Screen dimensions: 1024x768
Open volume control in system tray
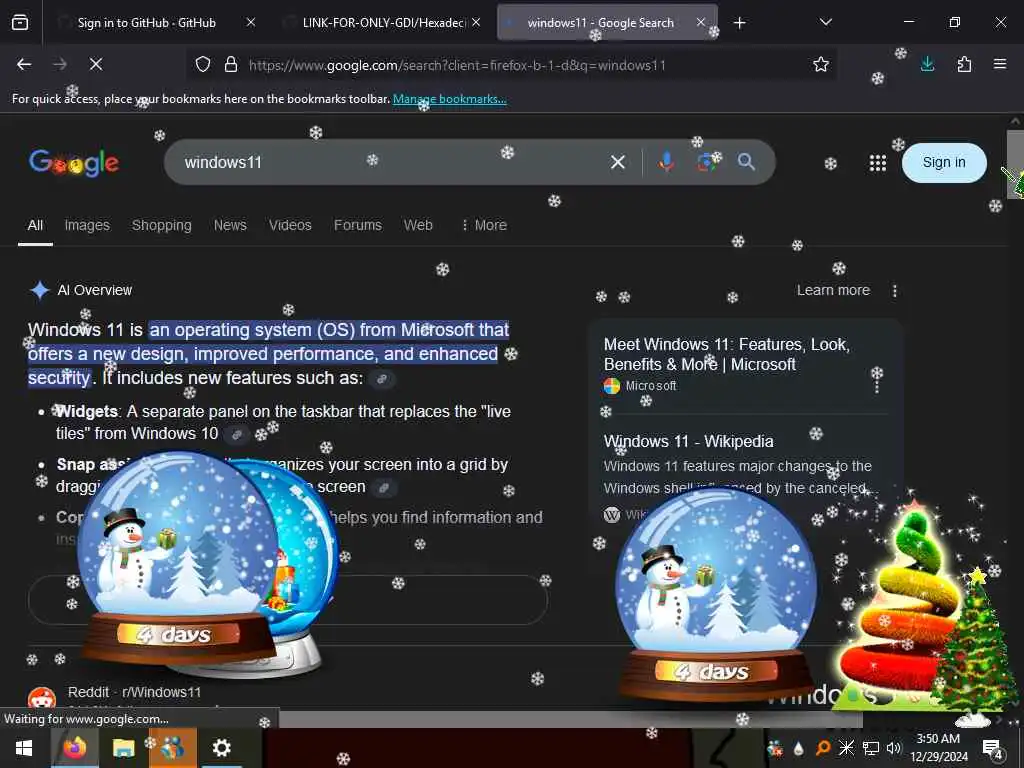point(893,748)
